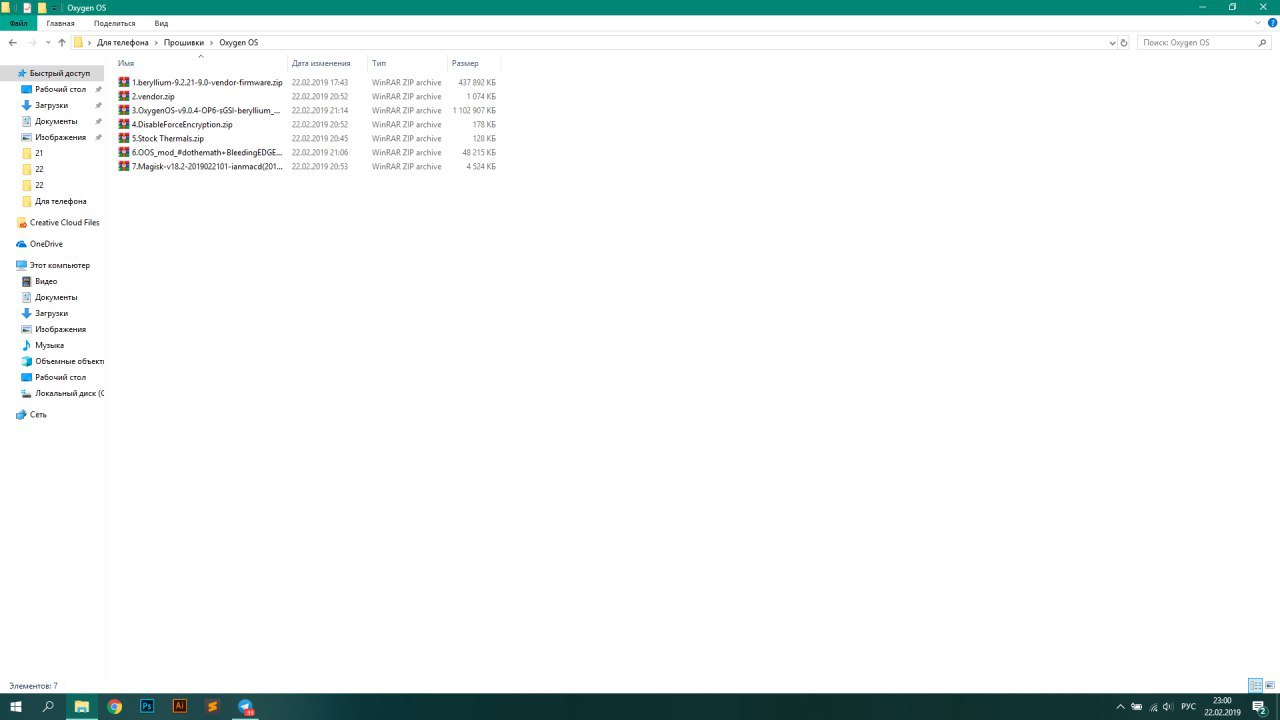Click the search magnifier icon
Image resolution: width=1280 pixels, height=720 pixels.
[x=1263, y=43]
